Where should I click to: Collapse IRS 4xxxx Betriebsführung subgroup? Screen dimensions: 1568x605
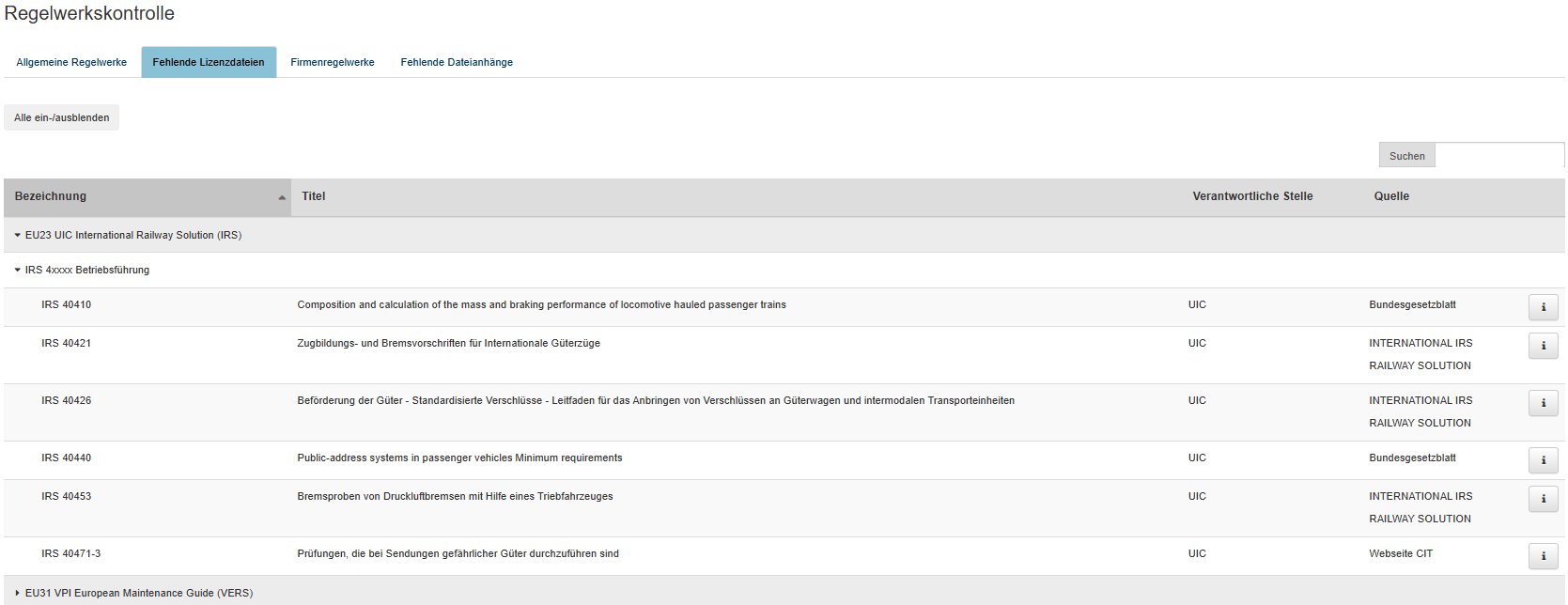18,271
